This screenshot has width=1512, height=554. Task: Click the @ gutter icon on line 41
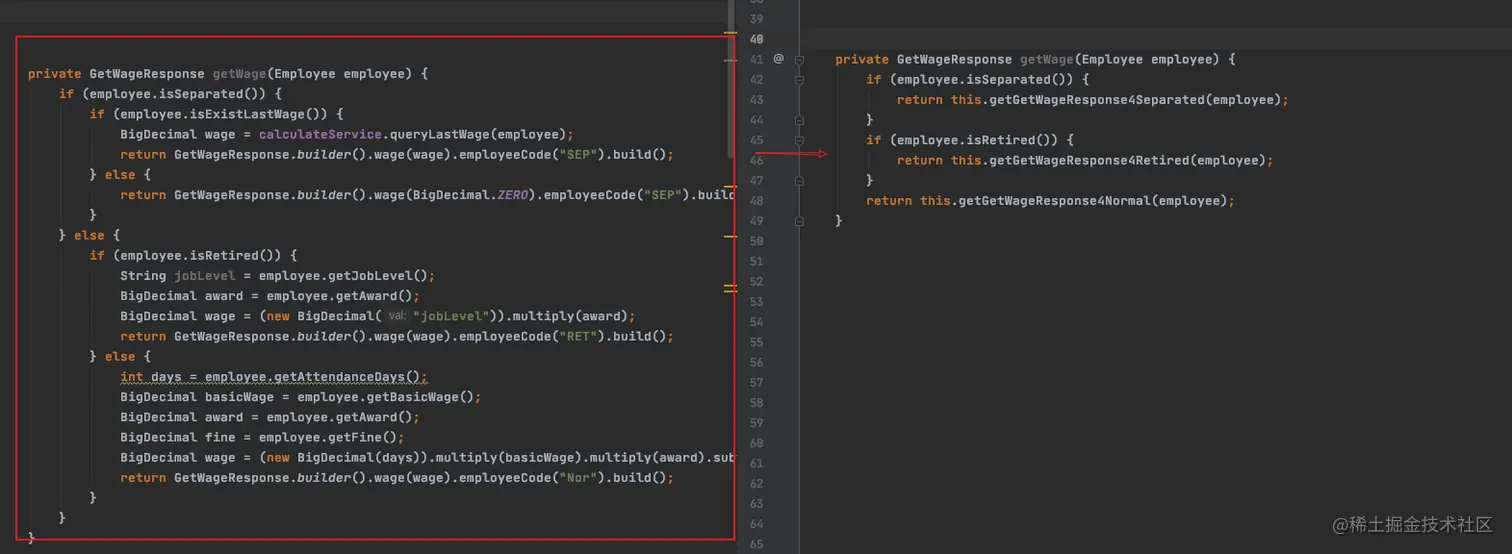[778, 59]
